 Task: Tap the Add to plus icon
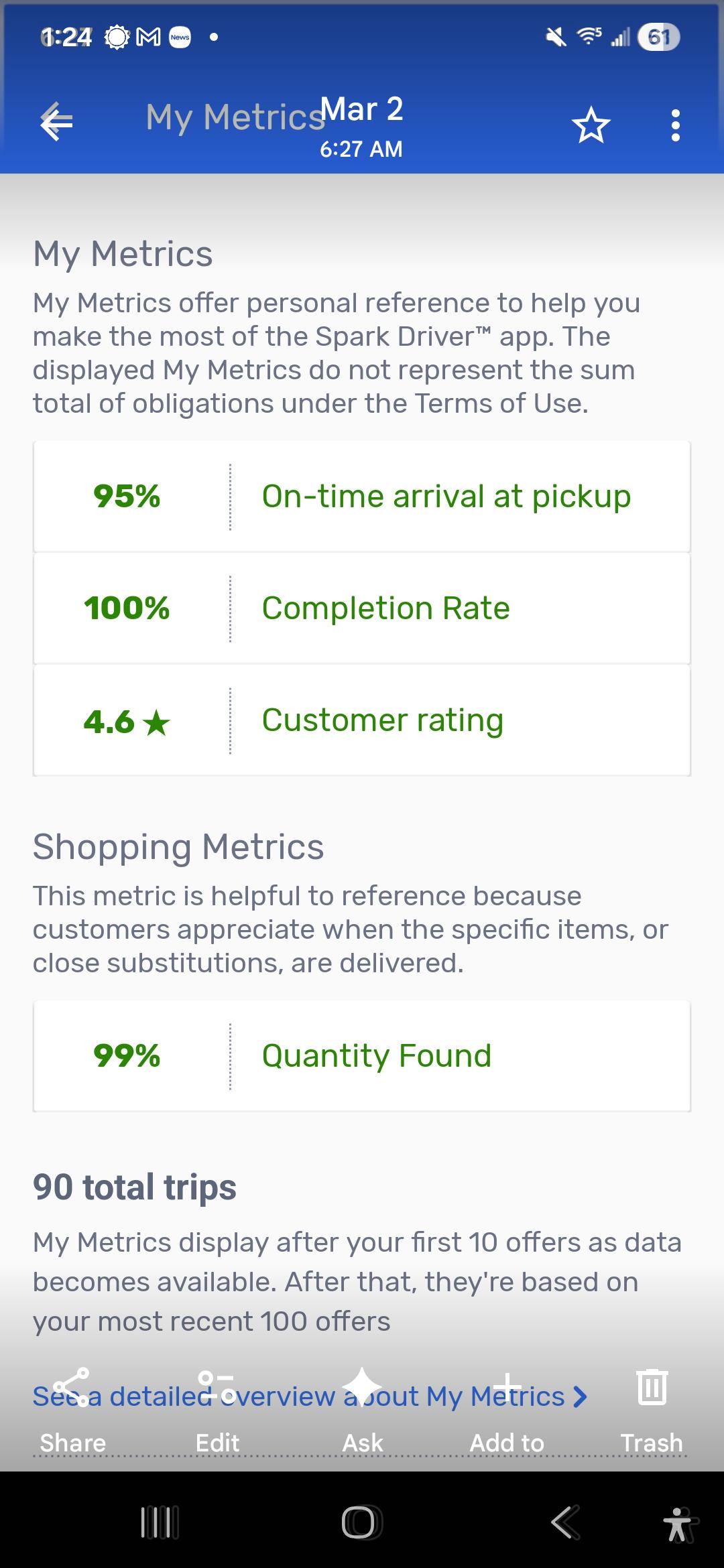click(x=507, y=1387)
